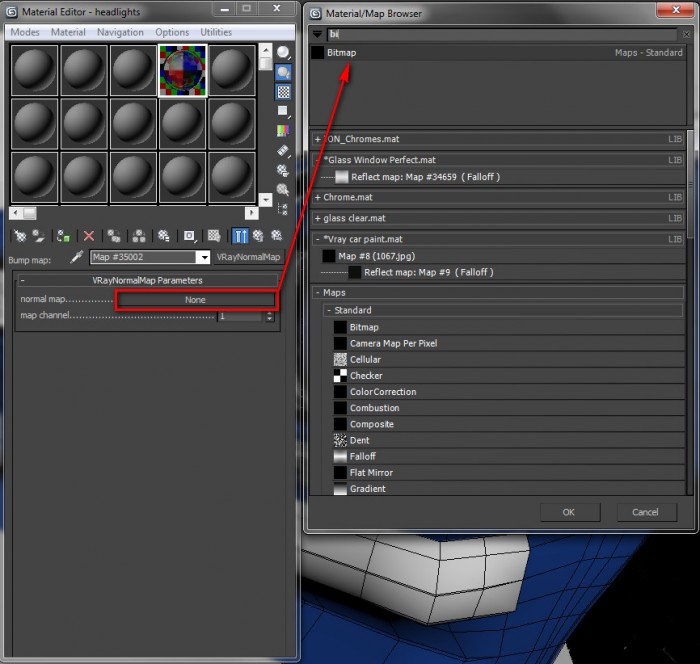Open Material Editor Options icon
Image resolution: width=700 pixels, height=664 pixels.
(283, 170)
